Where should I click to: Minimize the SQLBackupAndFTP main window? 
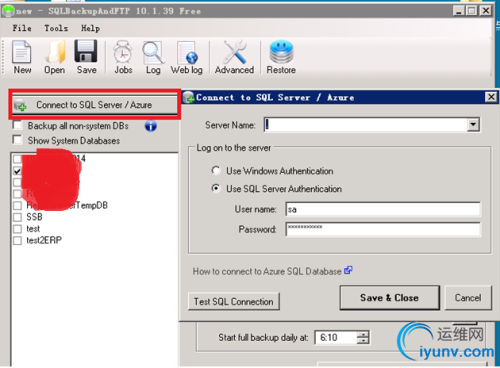point(459,11)
